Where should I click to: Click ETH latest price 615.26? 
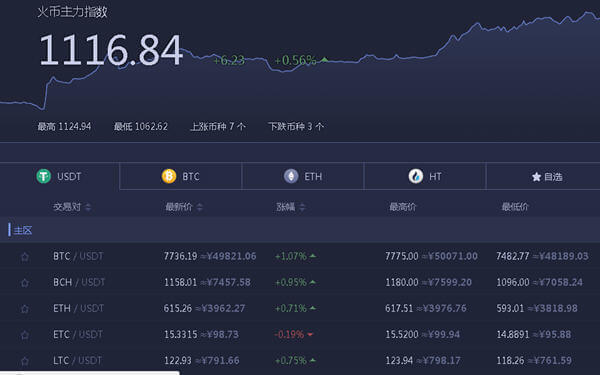(178, 308)
